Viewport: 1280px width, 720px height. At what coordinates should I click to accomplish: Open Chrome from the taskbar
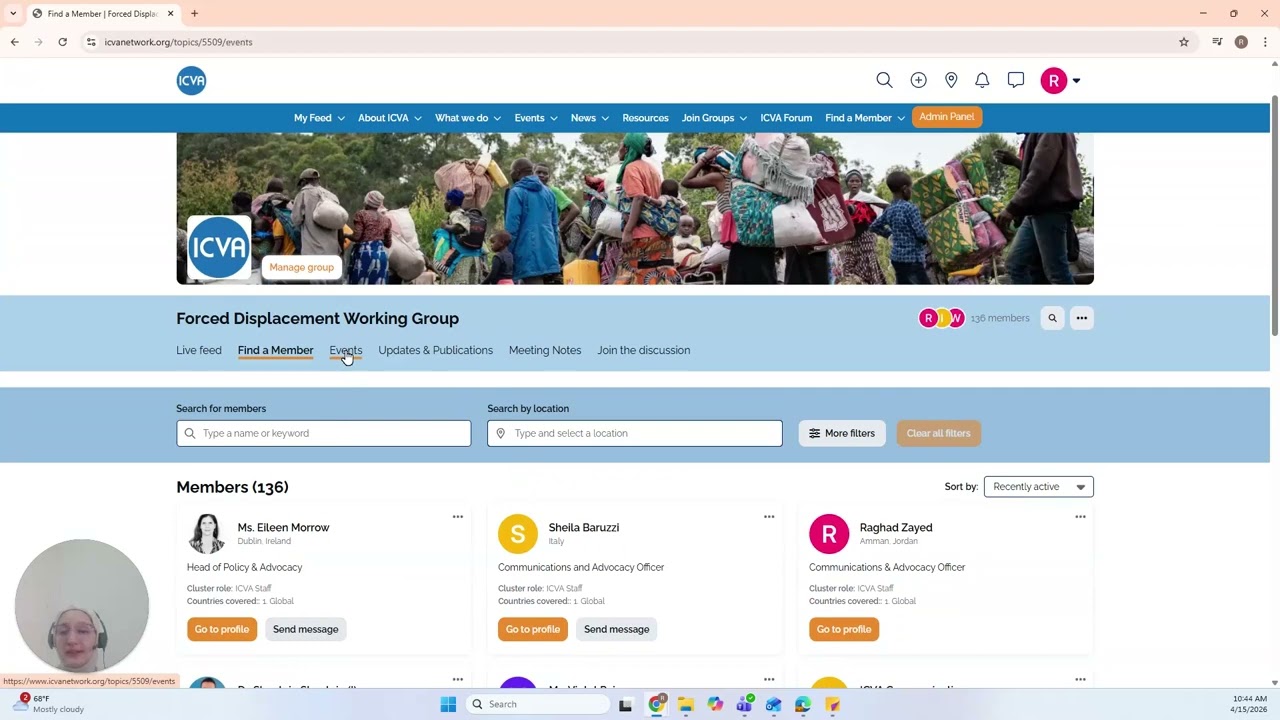pyautogui.click(x=656, y=704)
